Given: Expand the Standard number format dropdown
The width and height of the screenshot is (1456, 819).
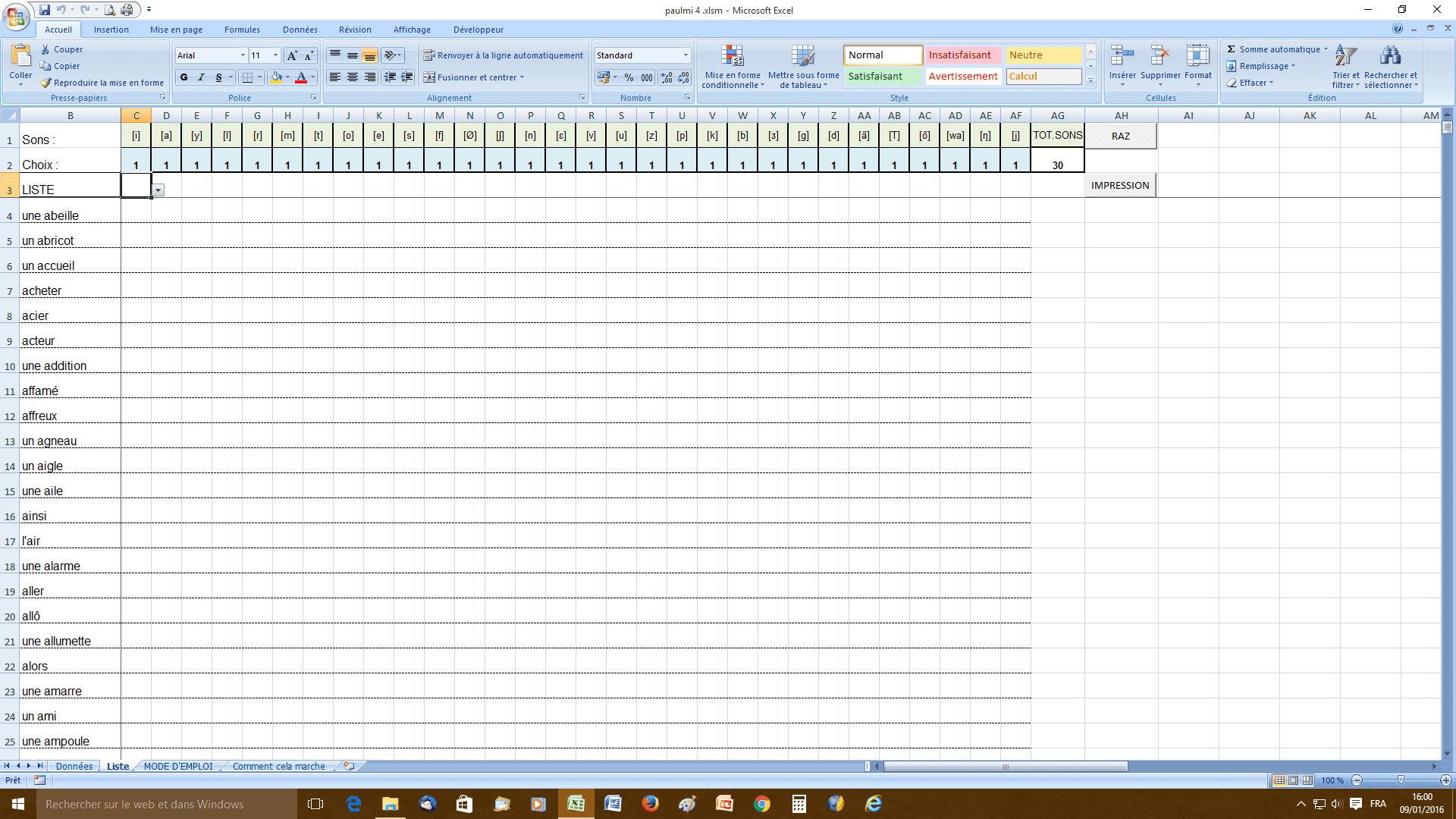Looking at the screenshot, I should coord(686,55).
